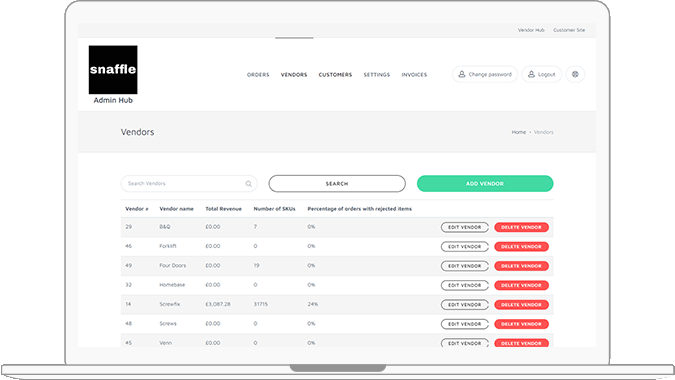Screen dimensions: 675x380
Task: Select the Vendors menu item
Action: click(x=294, y=75)
